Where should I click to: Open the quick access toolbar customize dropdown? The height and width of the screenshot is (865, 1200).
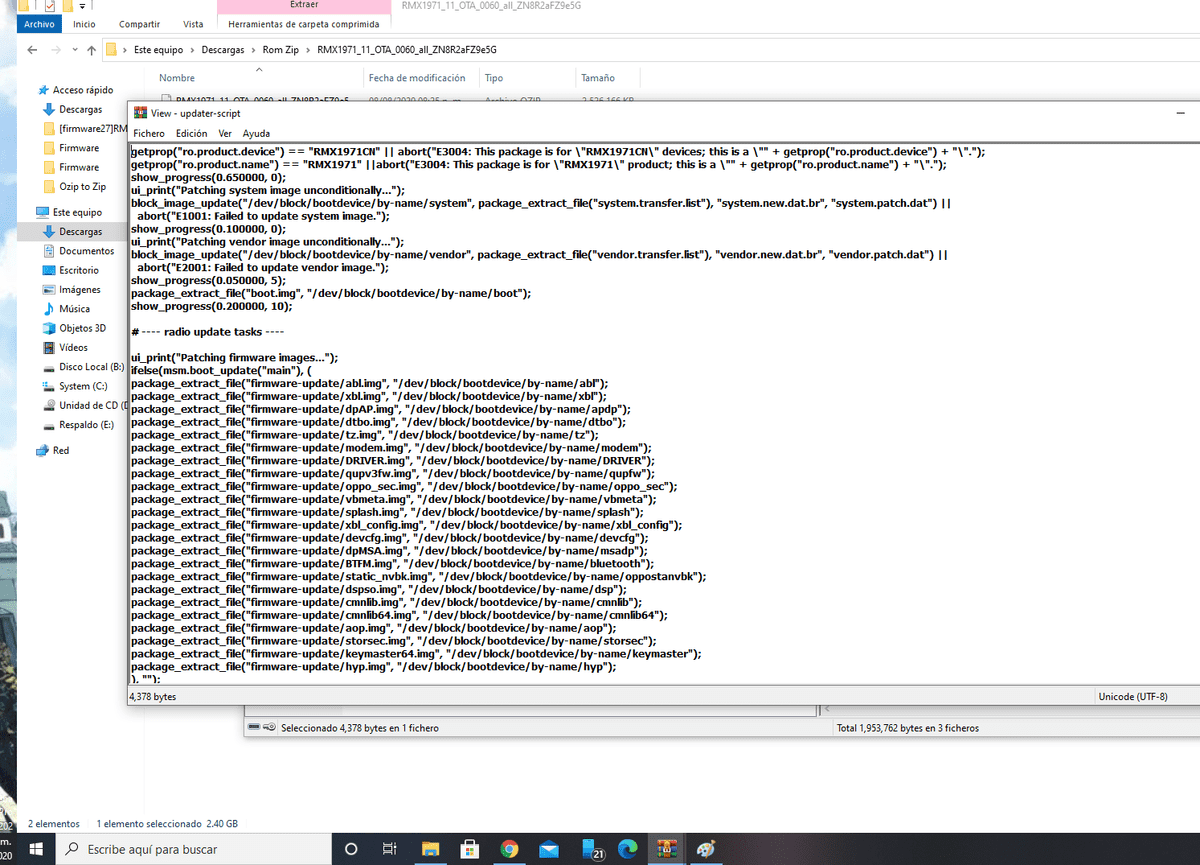tap(82, 6)
